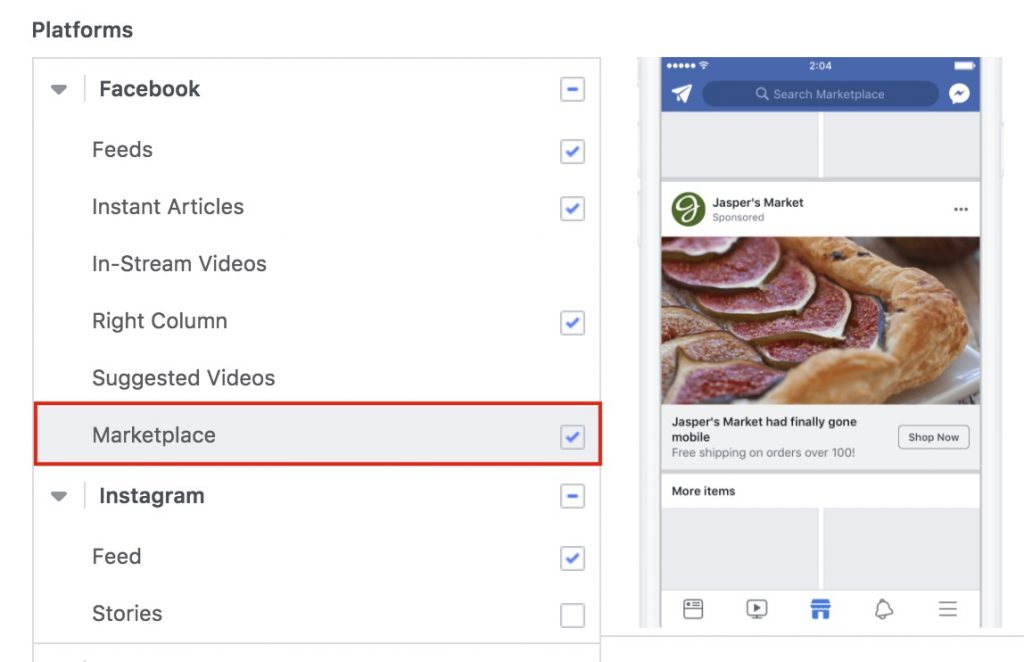Open the hamburger menu icon in bottom bar
Viewport: 1024px width, 662px height.
point(948,608)
